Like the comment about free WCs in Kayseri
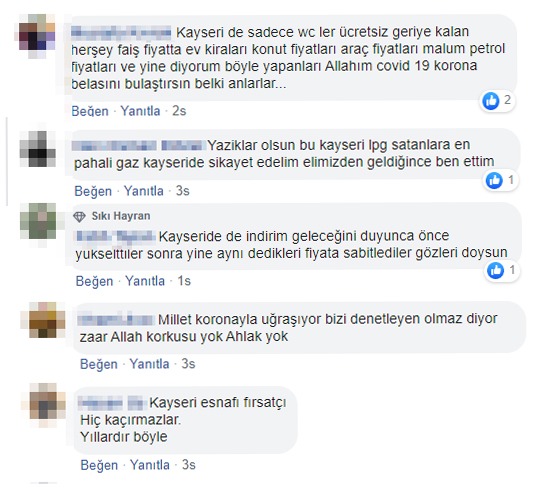The width and height of the screenshot is (536, 488). pyautogui.click(x=90, y=111)
